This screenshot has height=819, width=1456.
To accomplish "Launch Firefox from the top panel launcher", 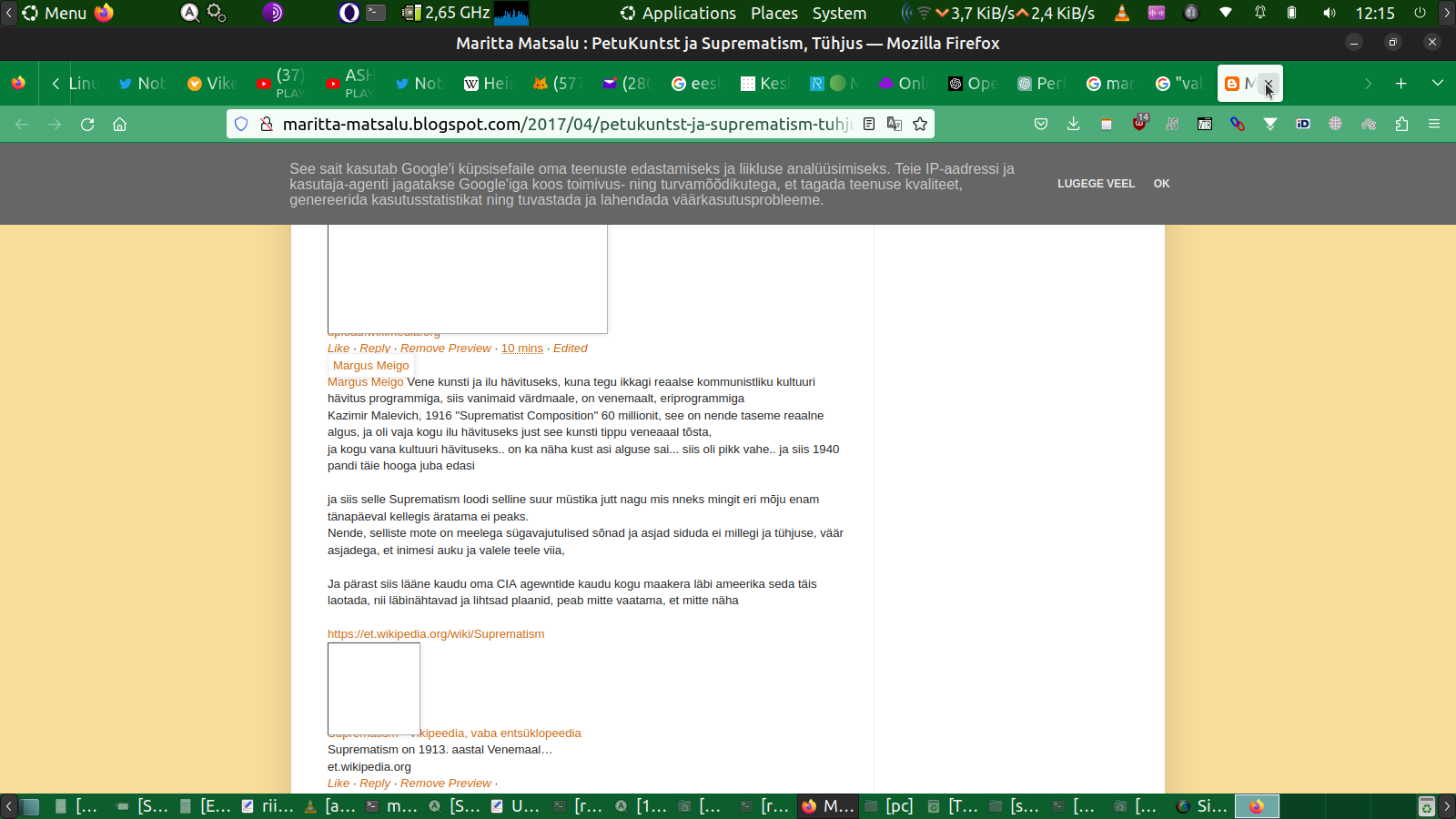I will (x=104, y=13).
